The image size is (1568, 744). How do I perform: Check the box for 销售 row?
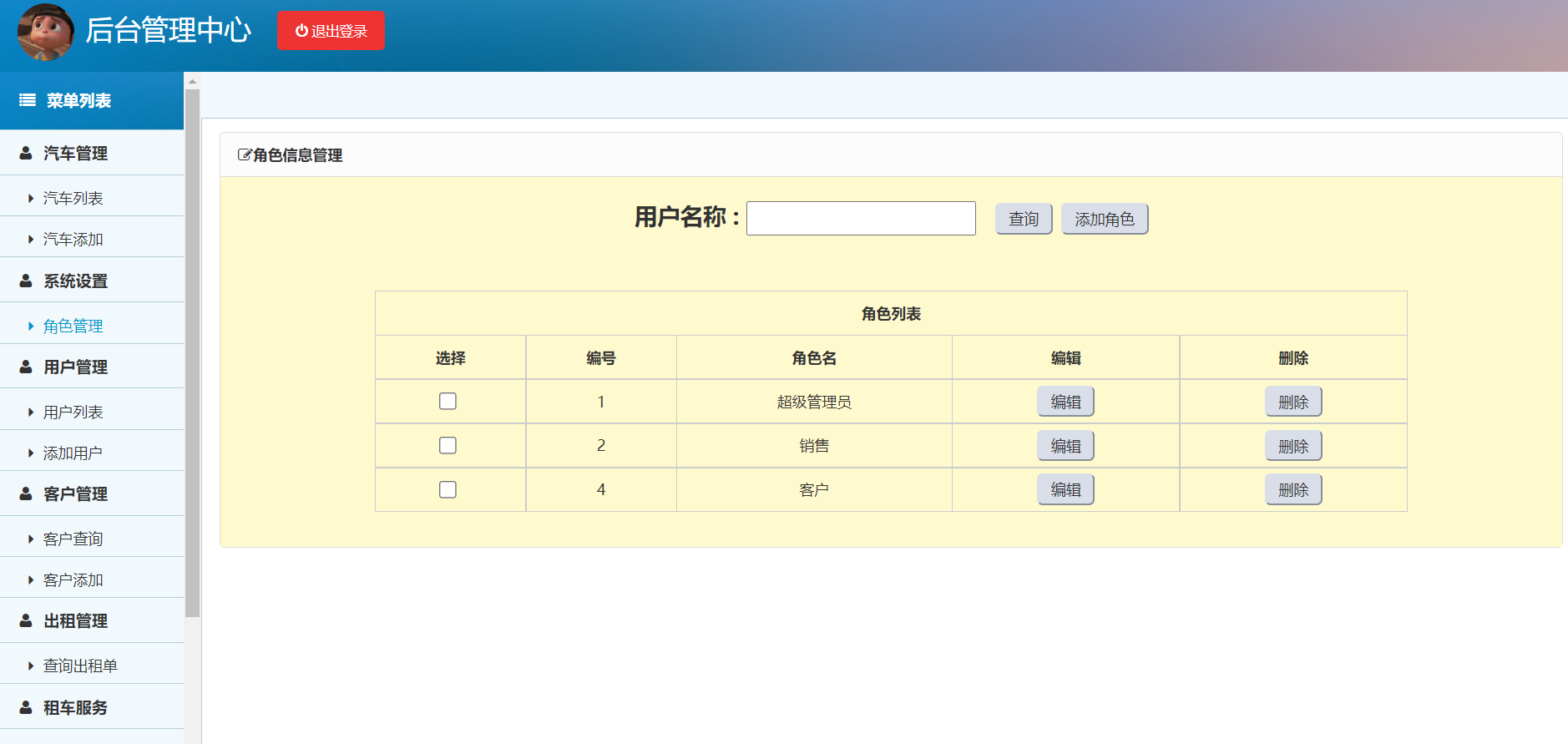[448, 446]
